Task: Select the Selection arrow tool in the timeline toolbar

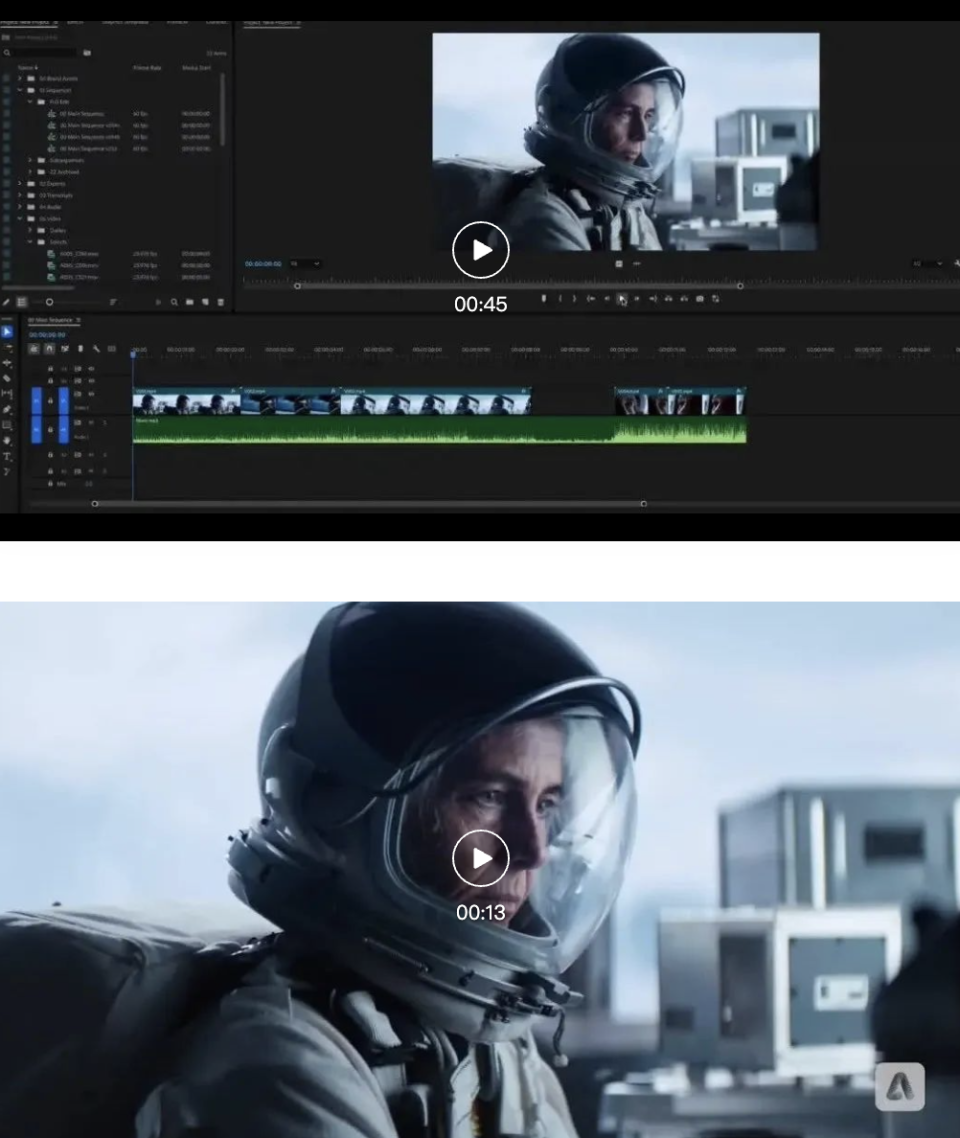Action: coord(7,332)
